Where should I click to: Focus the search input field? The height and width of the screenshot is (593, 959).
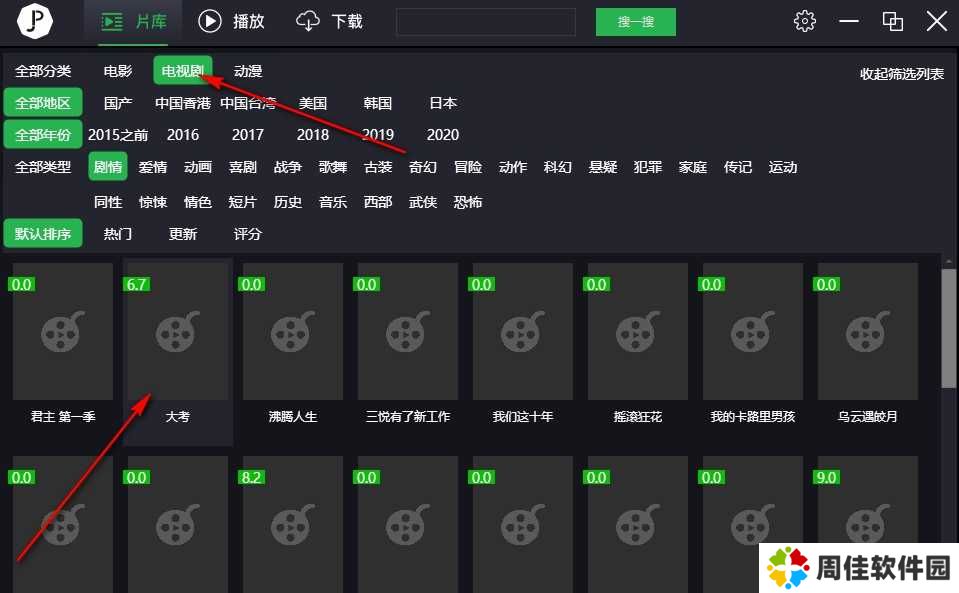(x=486, y=22)
